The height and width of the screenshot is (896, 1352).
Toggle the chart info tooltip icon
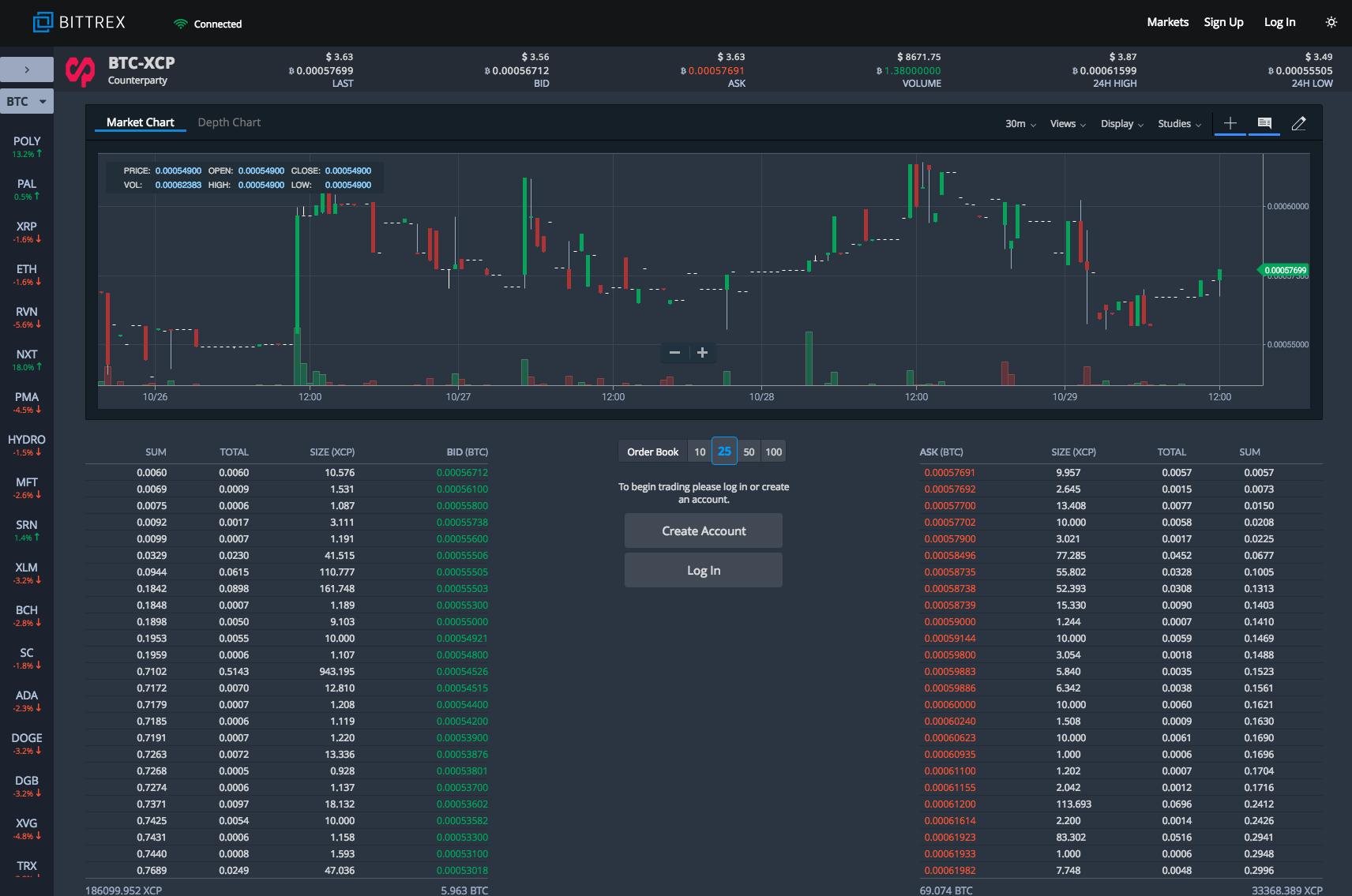1264,123
